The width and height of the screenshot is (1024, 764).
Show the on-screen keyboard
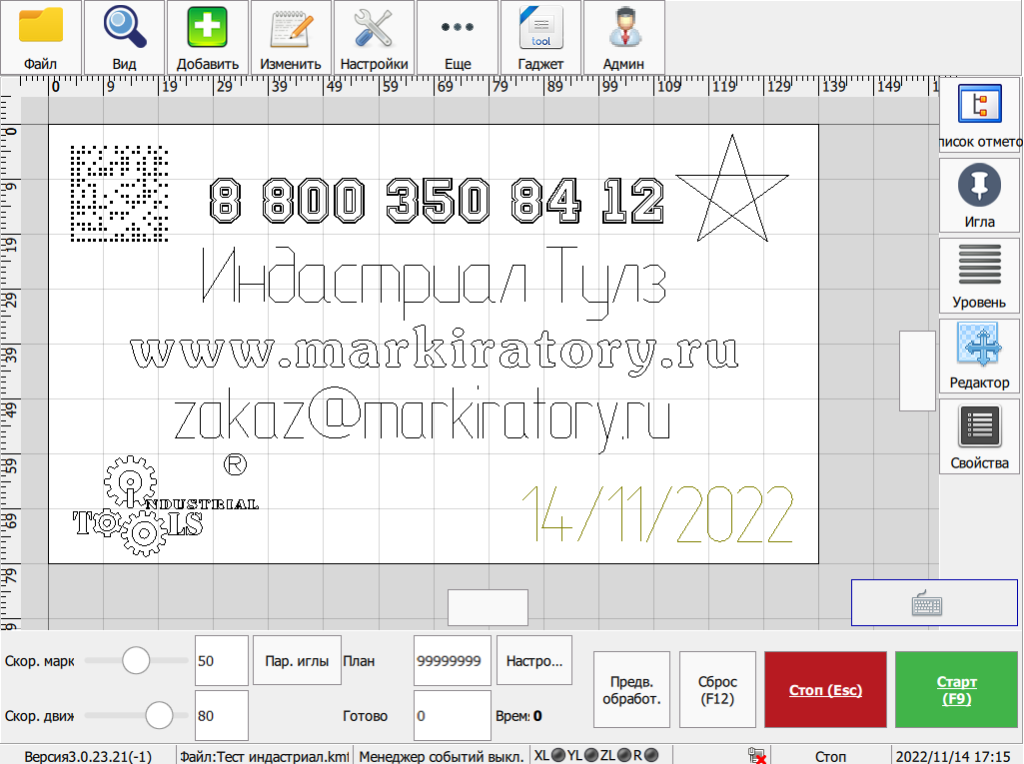point(934,603)
